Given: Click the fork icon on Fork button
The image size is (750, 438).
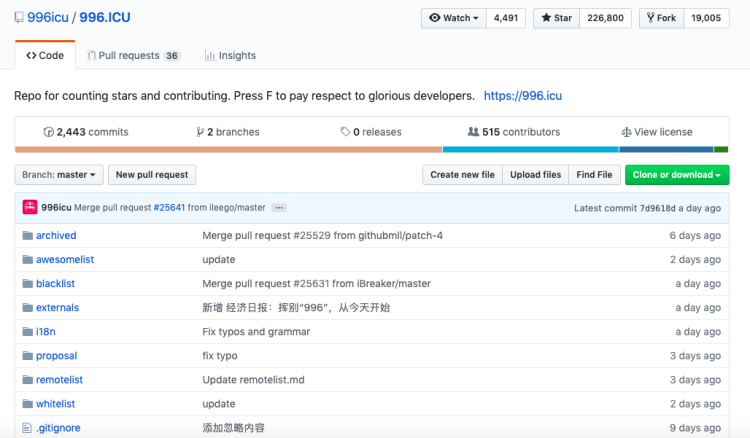Looking at the screenshot, I should pos(651,18).
